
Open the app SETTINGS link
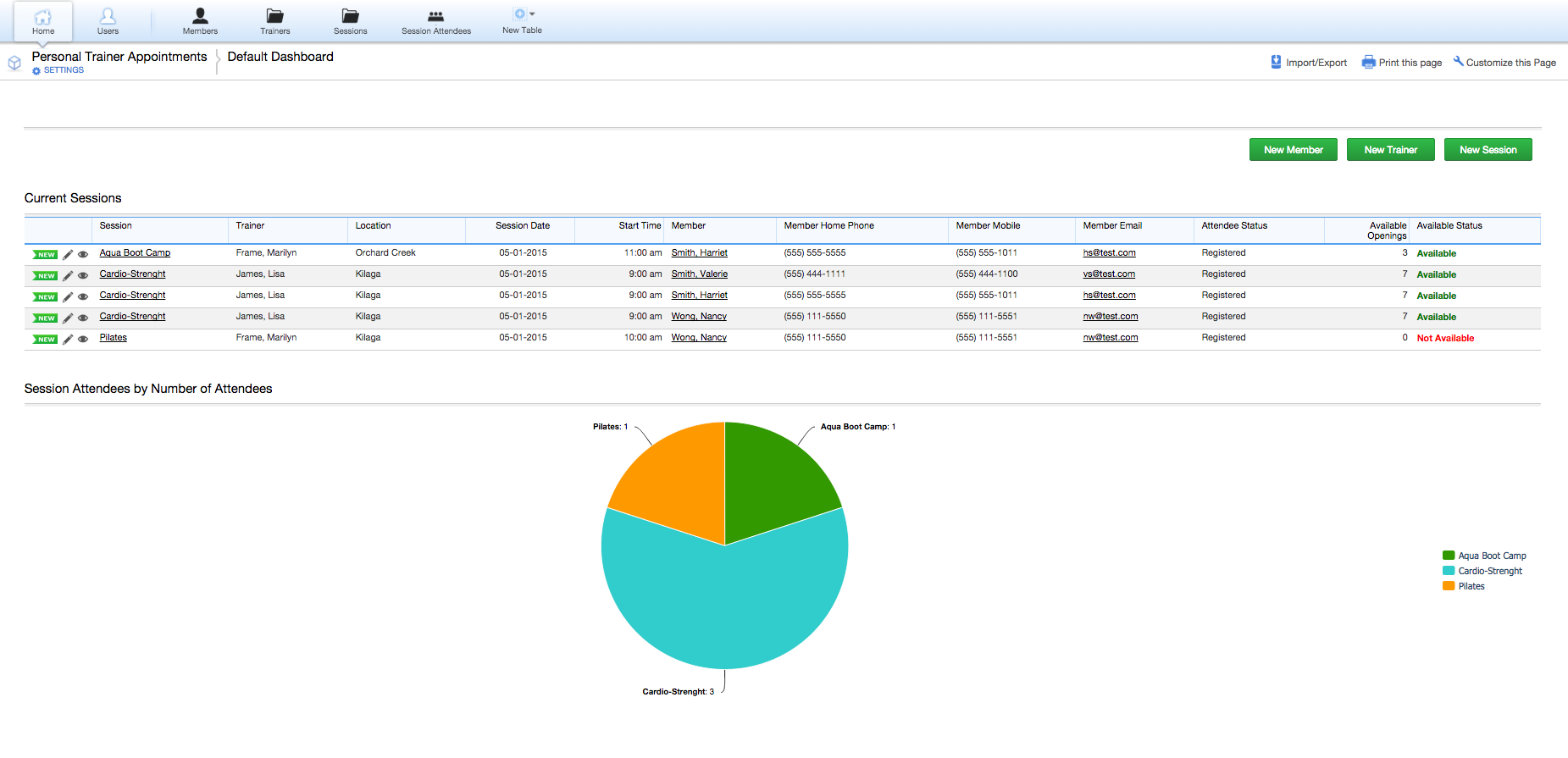58,70
